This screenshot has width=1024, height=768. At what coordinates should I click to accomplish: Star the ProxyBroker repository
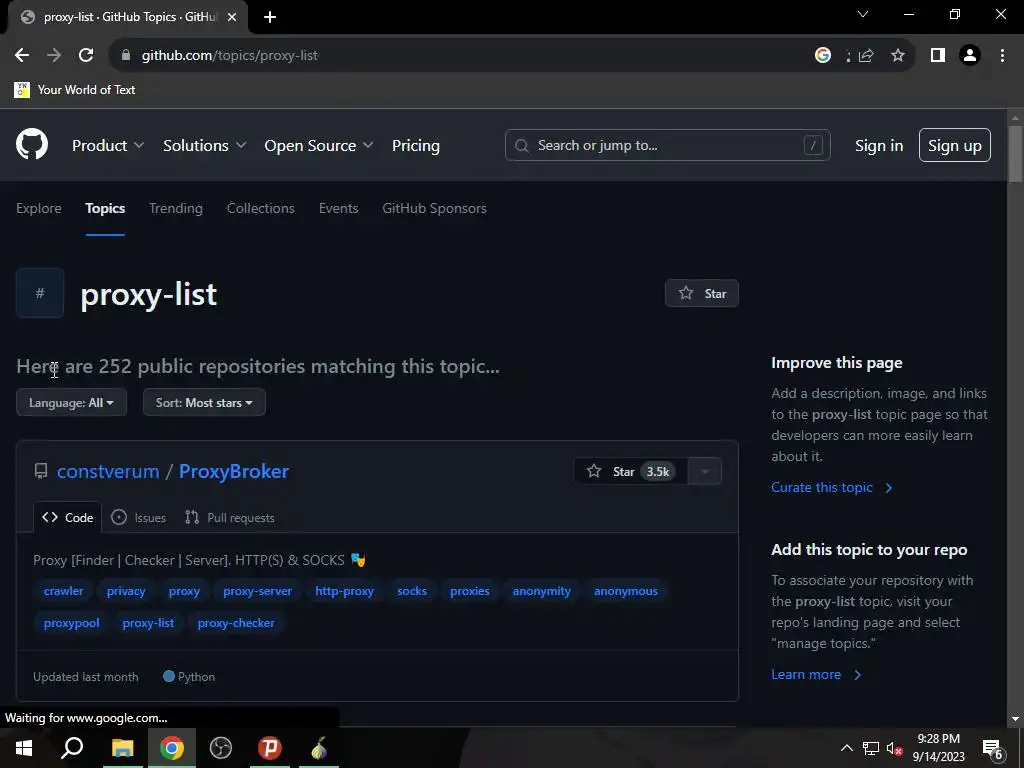tap(630, 472)
